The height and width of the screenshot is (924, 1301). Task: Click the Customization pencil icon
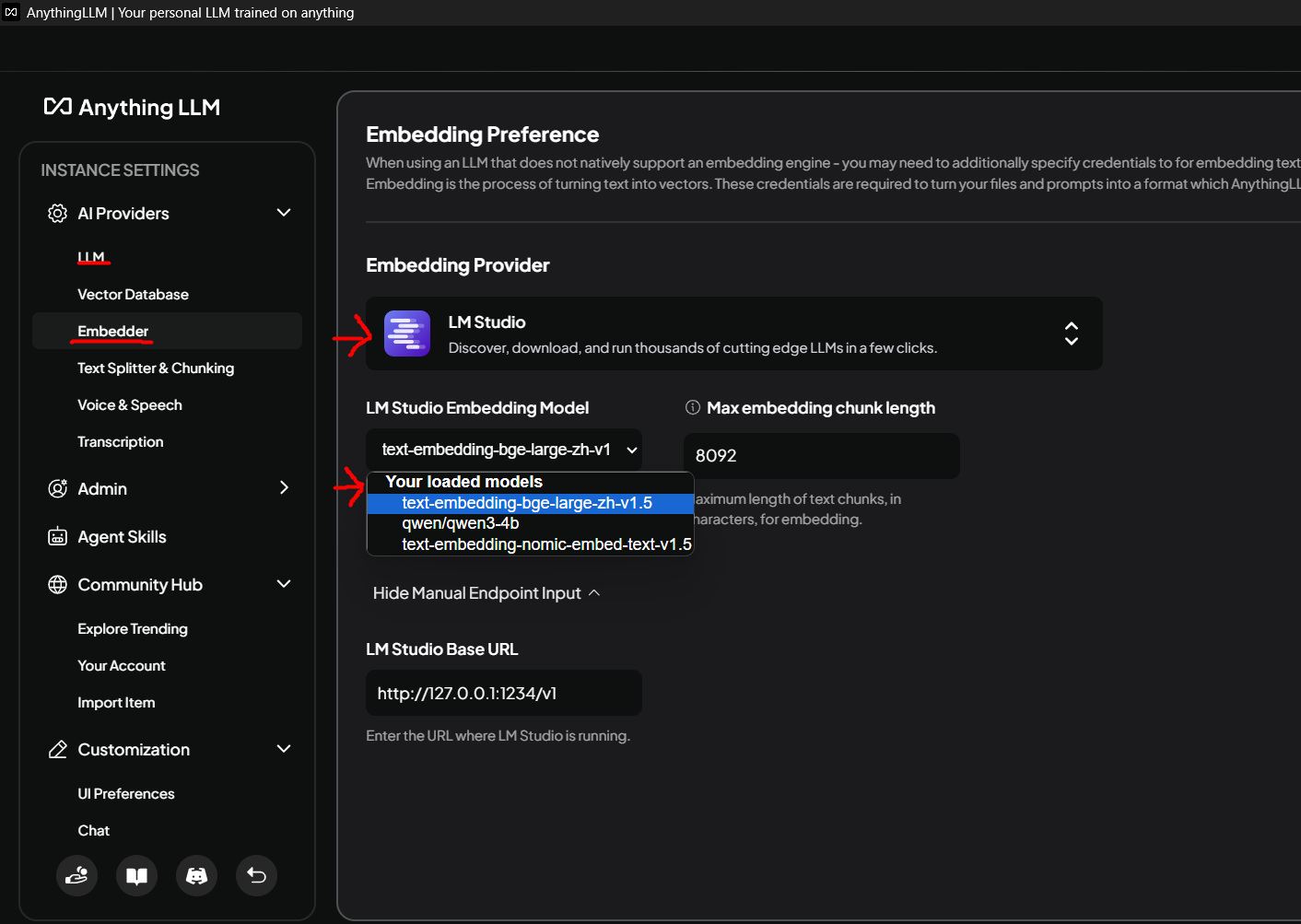[56, 749]
